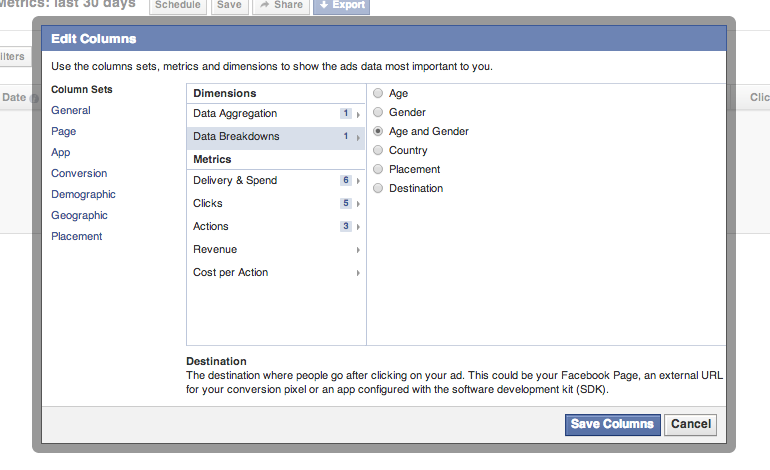Choose the Placement column set link

pos(77,236)
